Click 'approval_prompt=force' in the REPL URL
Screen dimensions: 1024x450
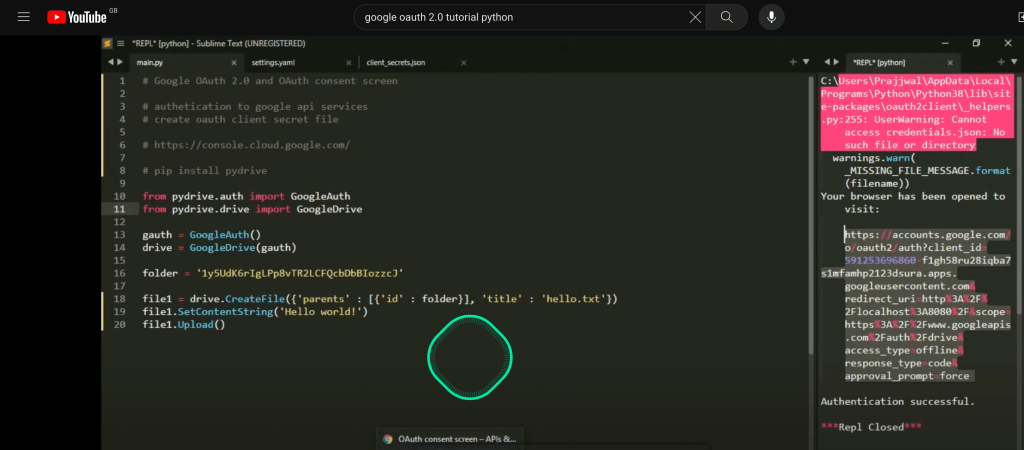[x=907, y=376]
